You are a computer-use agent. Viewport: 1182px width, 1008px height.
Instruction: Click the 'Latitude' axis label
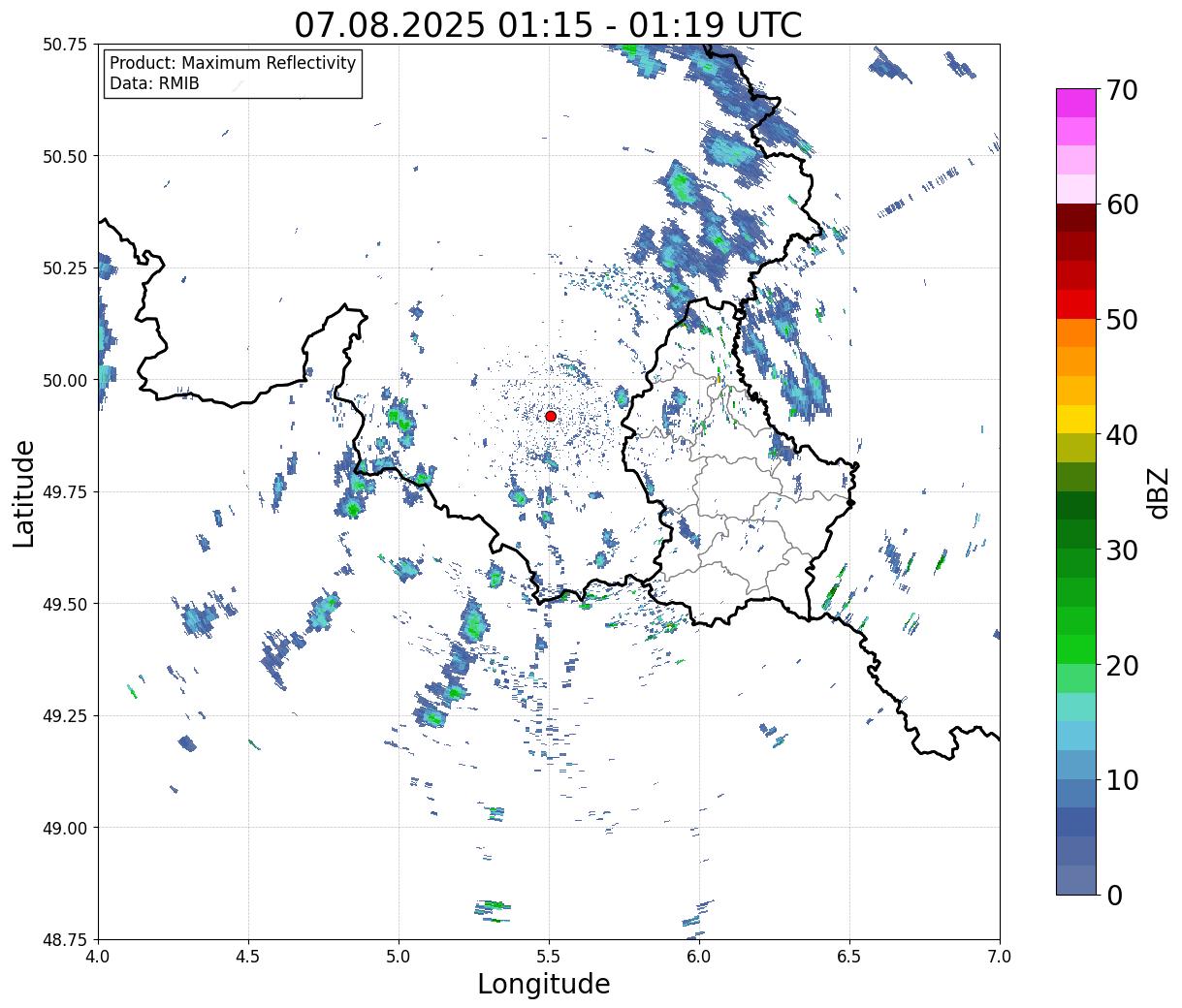click(x=24, y=492)
